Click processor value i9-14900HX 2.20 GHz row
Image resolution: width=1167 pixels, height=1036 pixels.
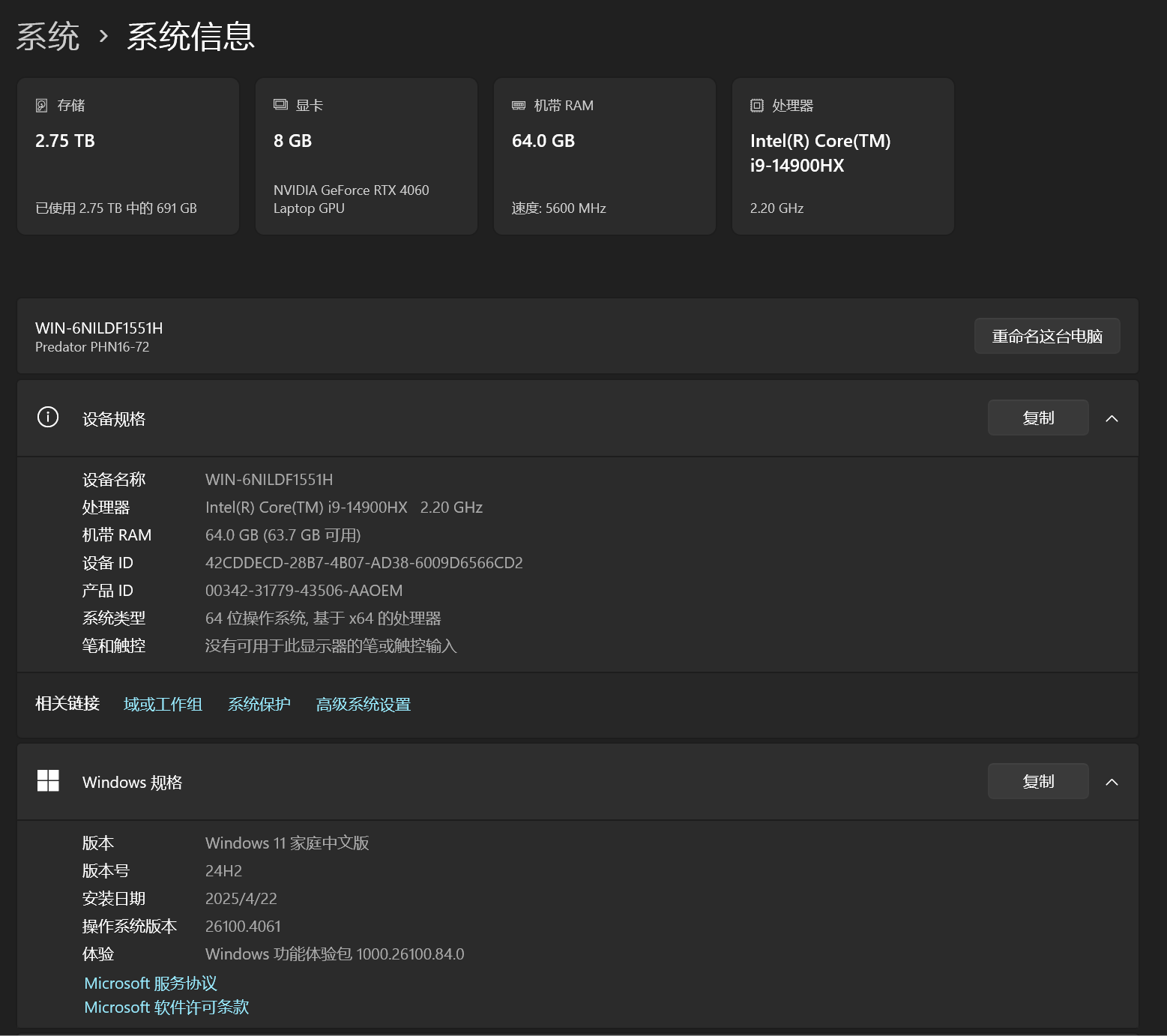point(344,507)
